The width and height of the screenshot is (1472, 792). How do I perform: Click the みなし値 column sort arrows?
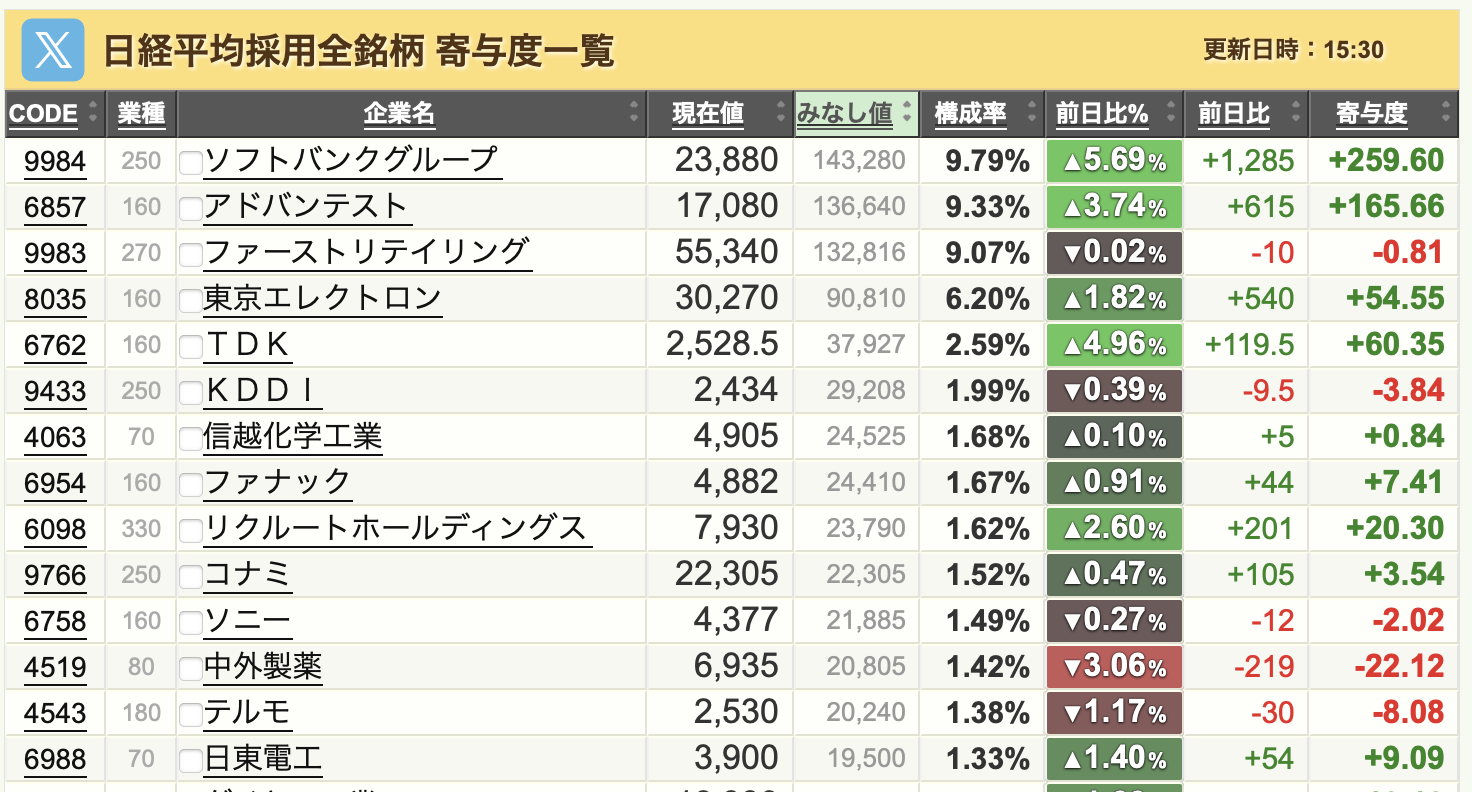point(907,114)
